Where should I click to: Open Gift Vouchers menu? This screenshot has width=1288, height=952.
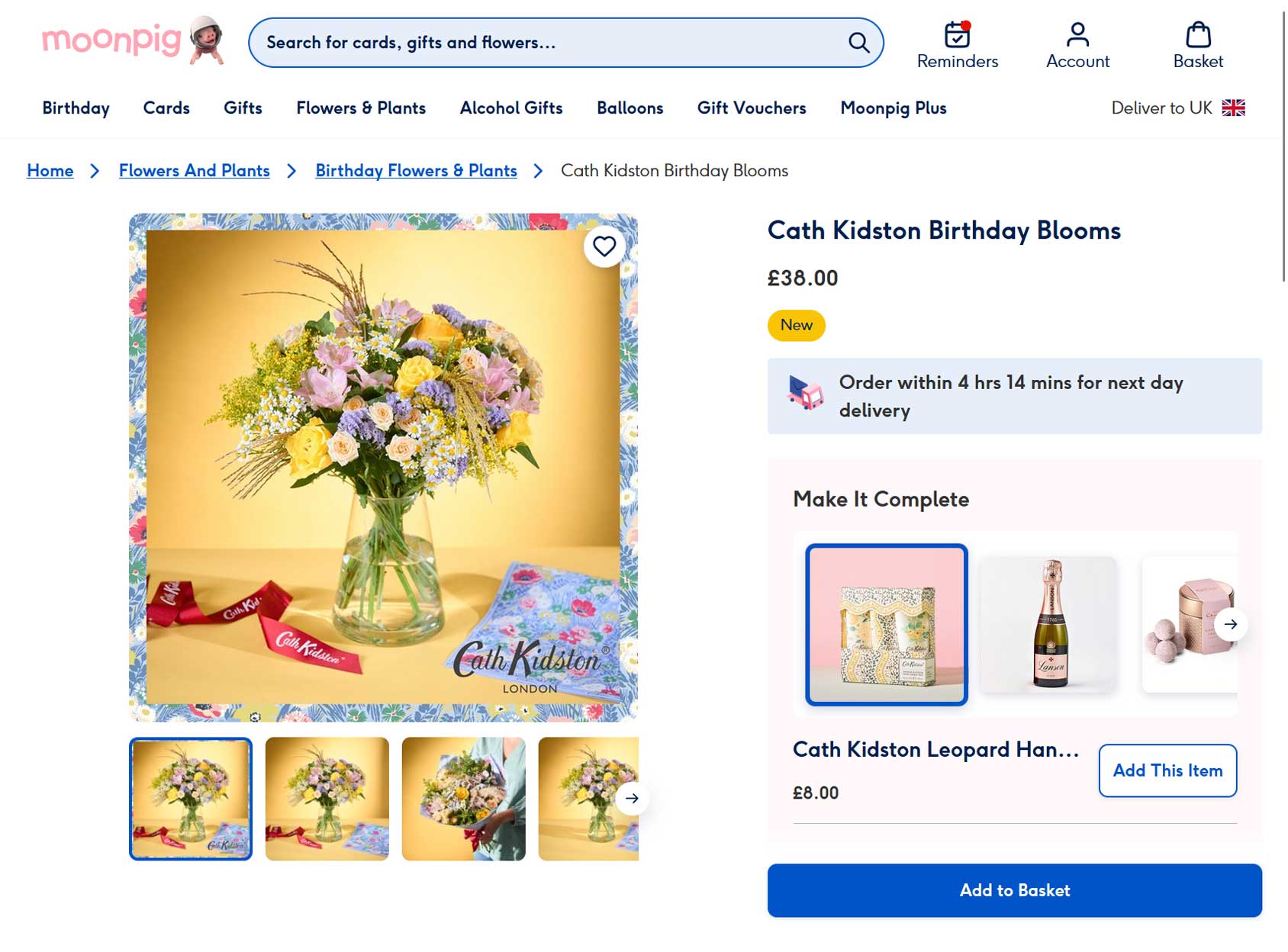[752, 108]
